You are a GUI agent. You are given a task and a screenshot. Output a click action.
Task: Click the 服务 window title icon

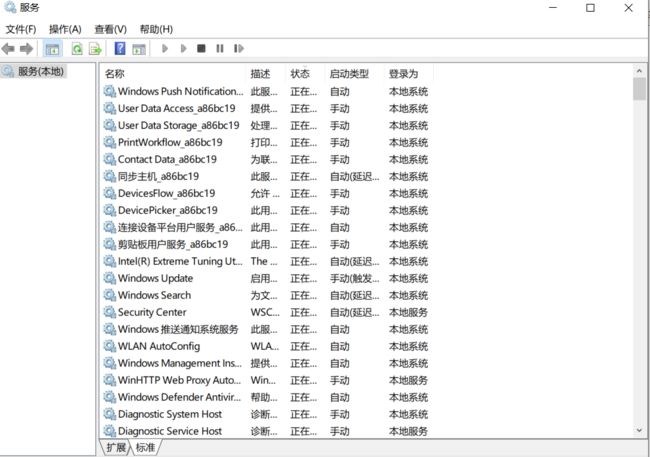(x=10, y=7)
